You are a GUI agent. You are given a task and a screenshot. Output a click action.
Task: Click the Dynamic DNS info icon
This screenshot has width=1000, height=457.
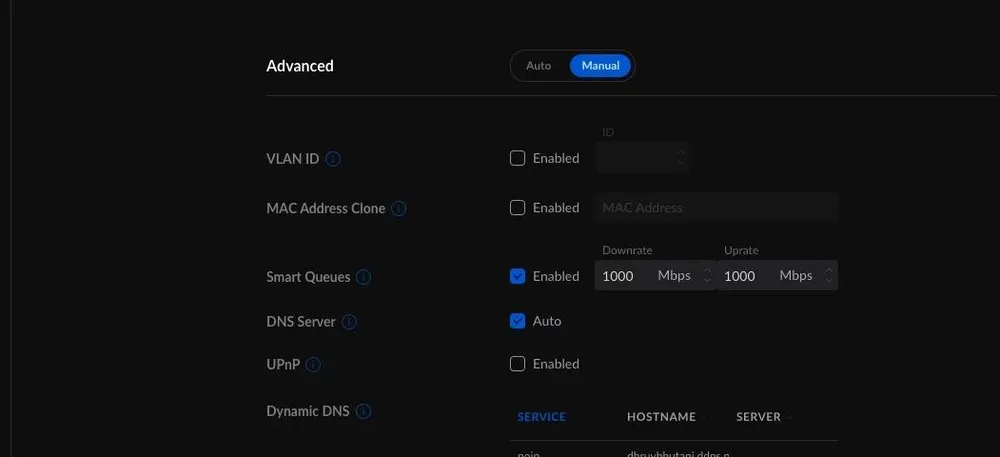click(x=364, y=411)
